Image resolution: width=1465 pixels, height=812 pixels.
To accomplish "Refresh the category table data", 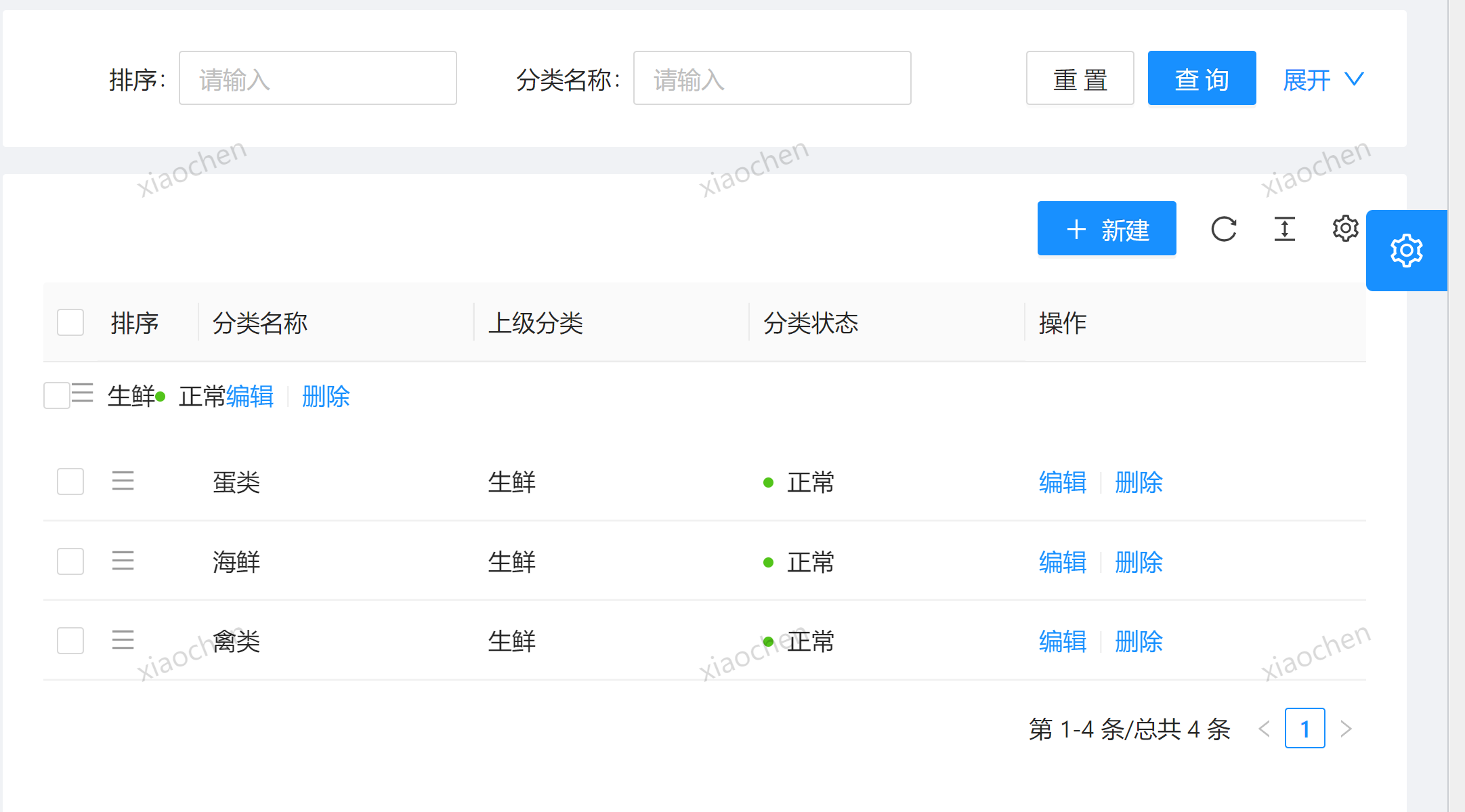I will click(1223, 229).
